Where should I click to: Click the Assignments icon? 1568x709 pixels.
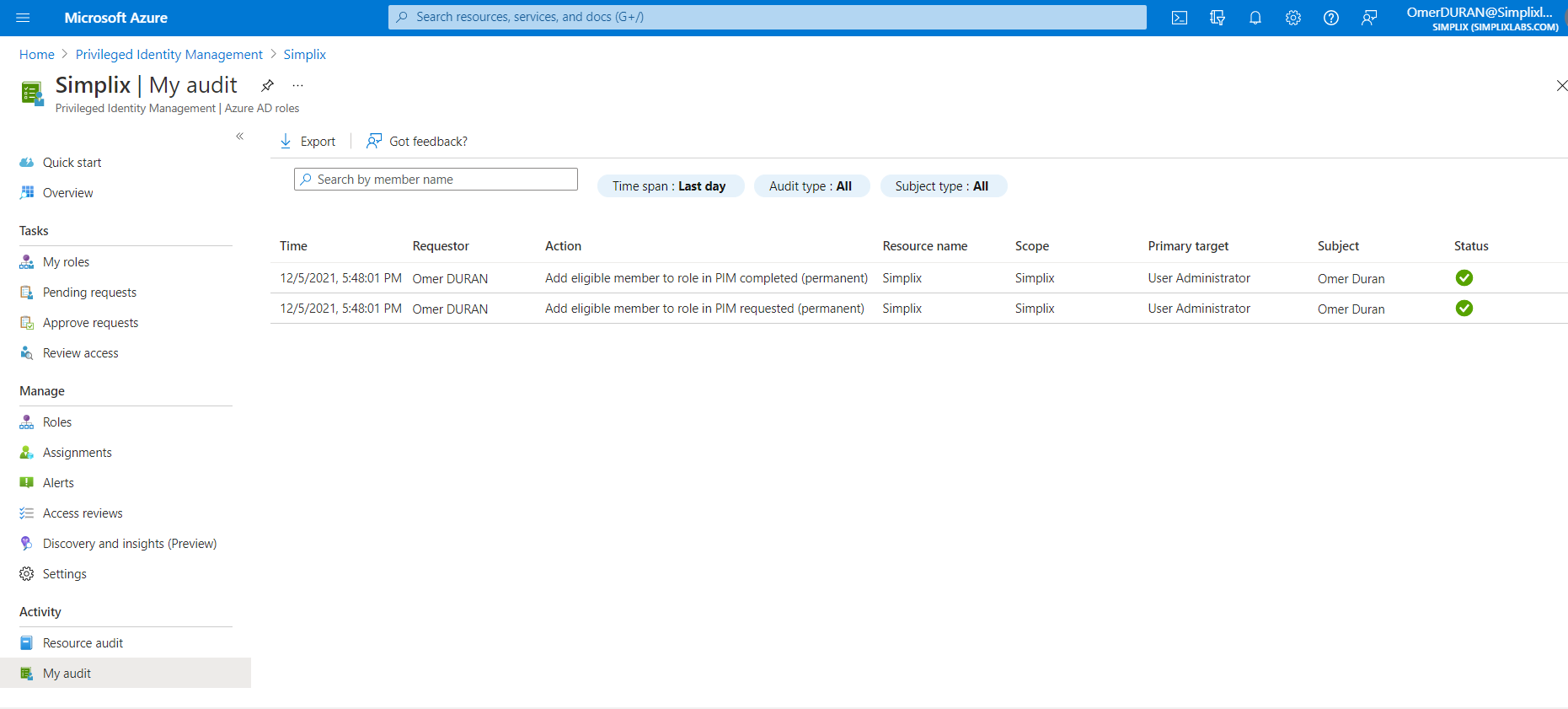click(27, 453)
